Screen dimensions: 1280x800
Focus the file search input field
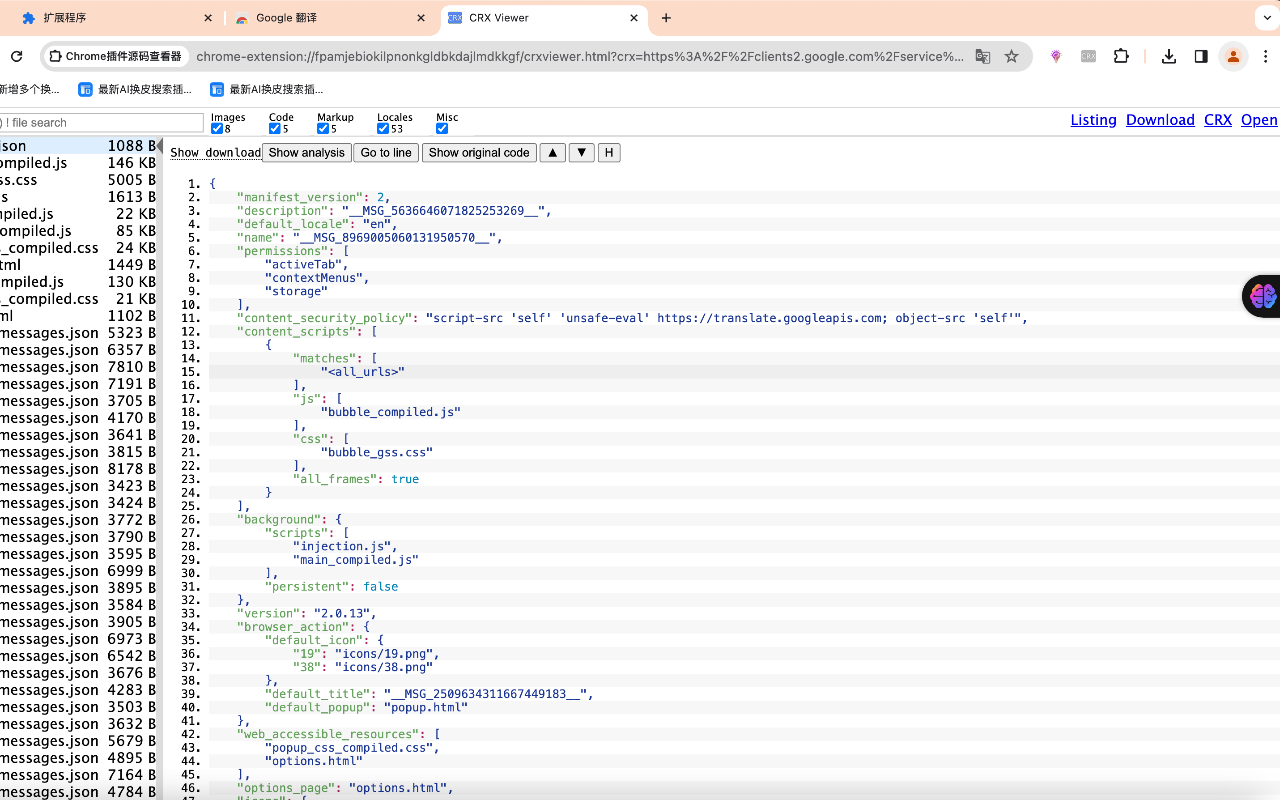103,123
